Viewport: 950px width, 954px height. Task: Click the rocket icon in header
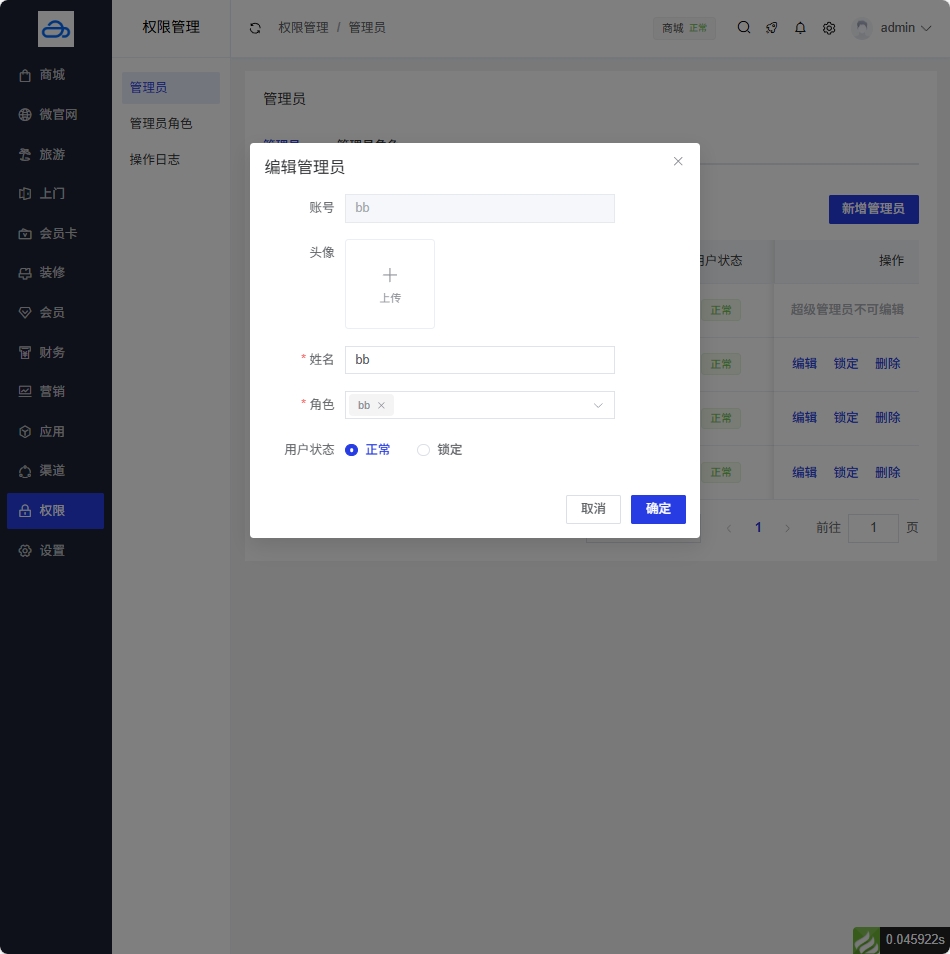[772, 28]
